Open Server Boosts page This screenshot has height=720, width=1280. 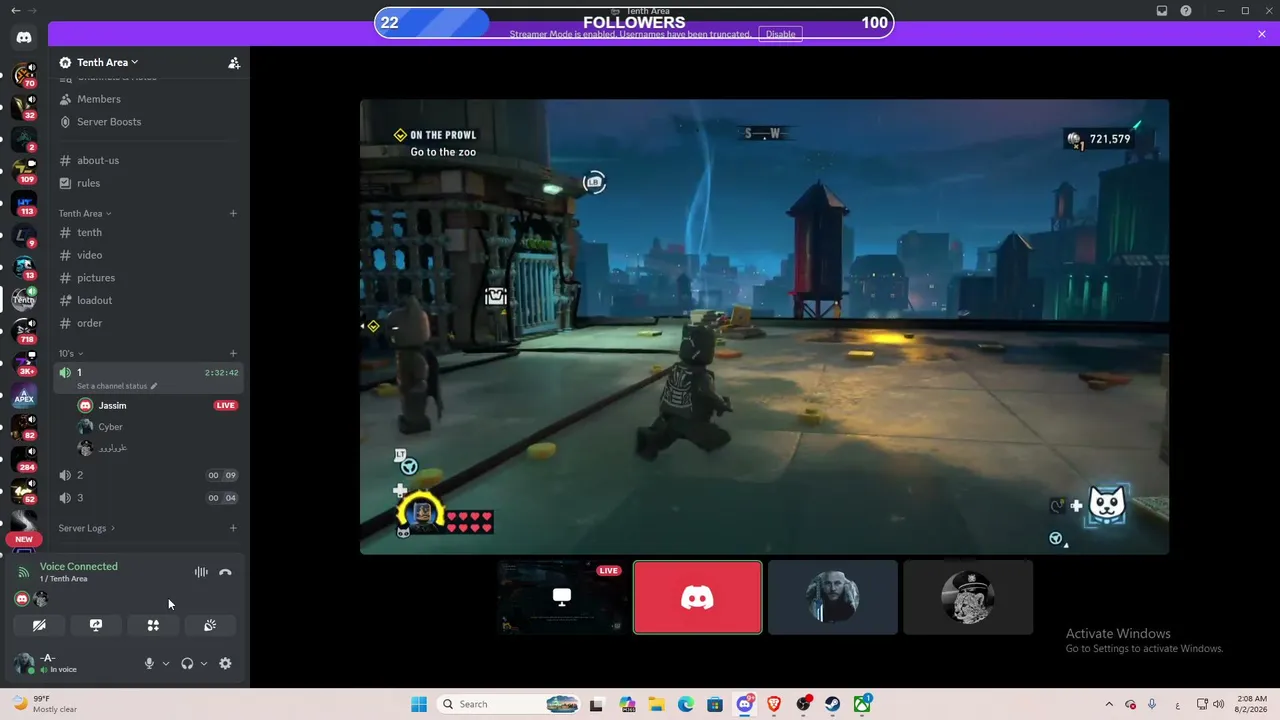(148, 122)
